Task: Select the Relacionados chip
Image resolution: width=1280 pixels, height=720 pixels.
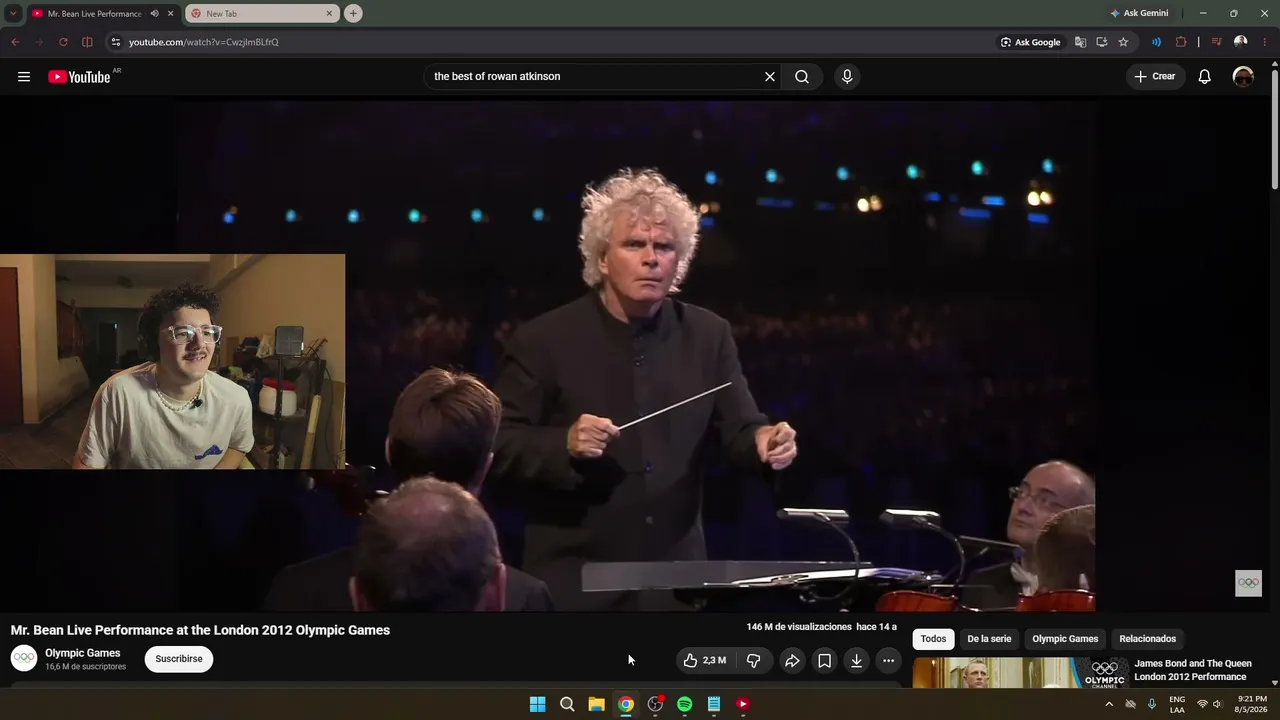Action: click(1148, 639)
